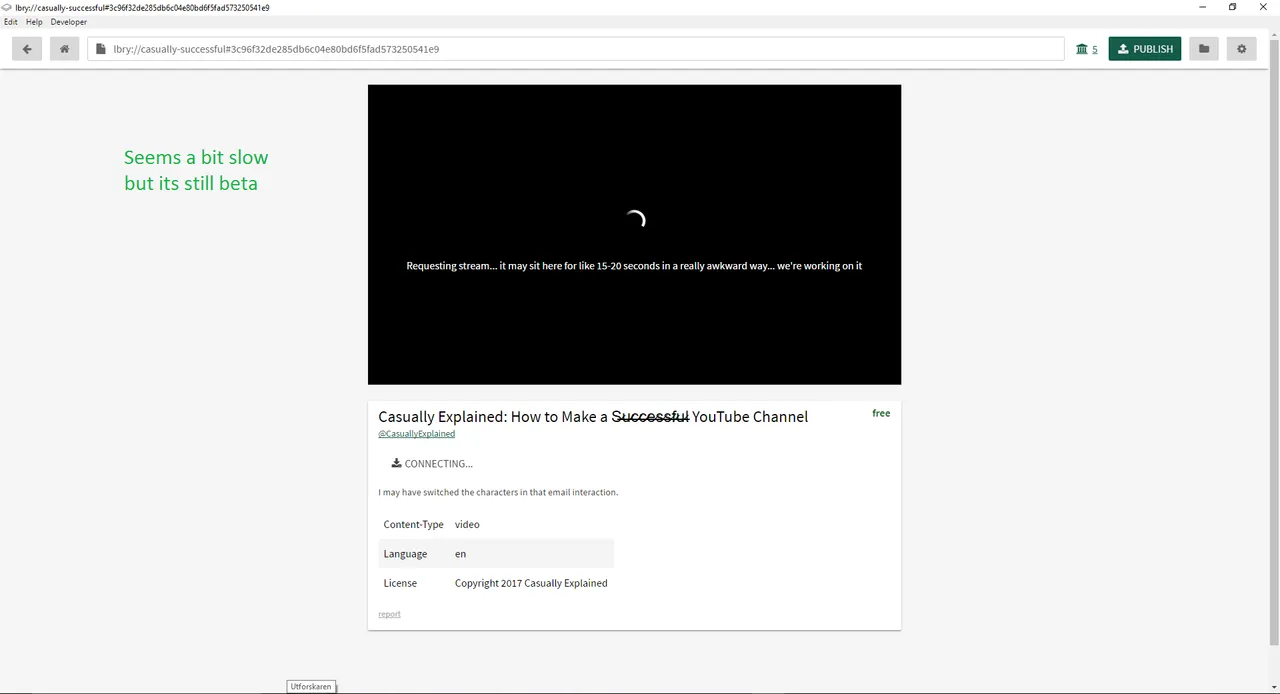Click the 'free' price label
Screen dimensions: 1280x694
881,413
